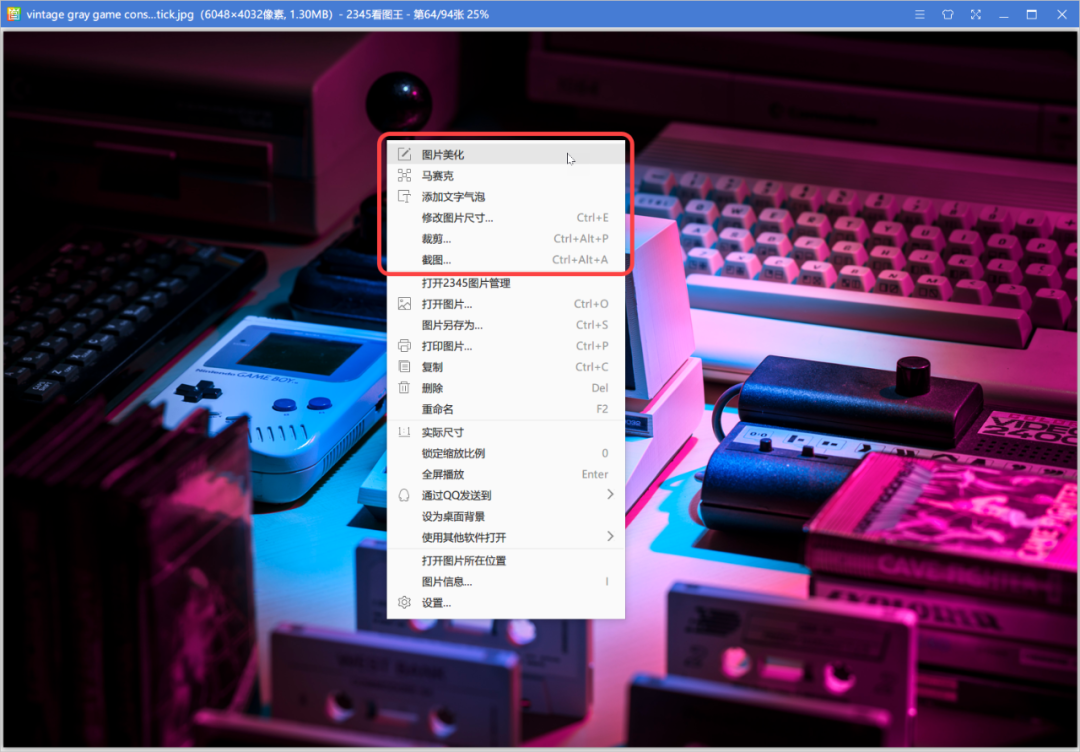Select the printer icon next to 打印图片
The image size is (1080, 752).
[x=404, y=345]
